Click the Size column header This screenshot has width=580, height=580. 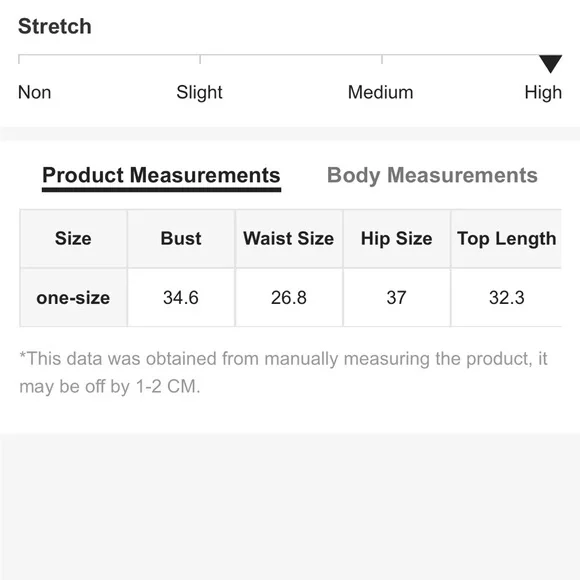coord(73,239)
